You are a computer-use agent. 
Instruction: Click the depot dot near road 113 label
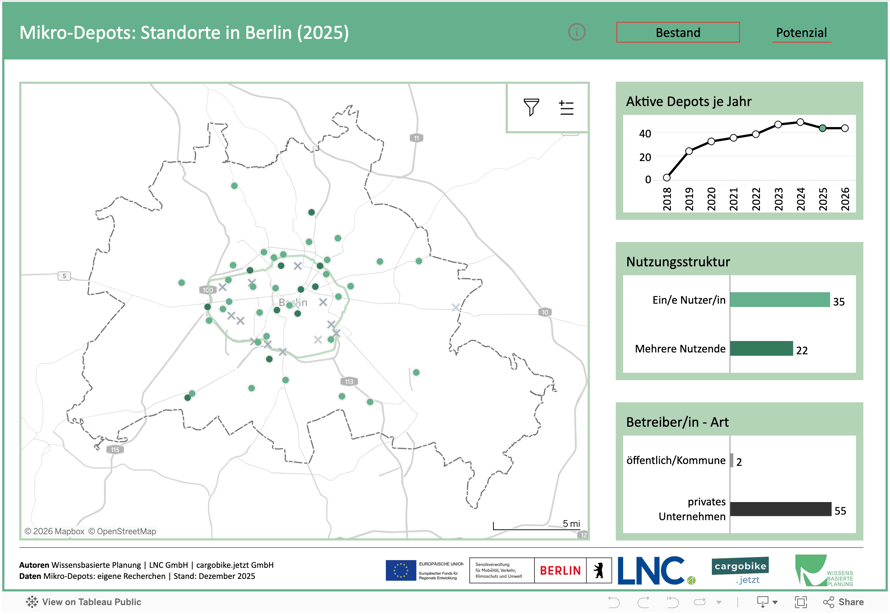pos(342,396)
